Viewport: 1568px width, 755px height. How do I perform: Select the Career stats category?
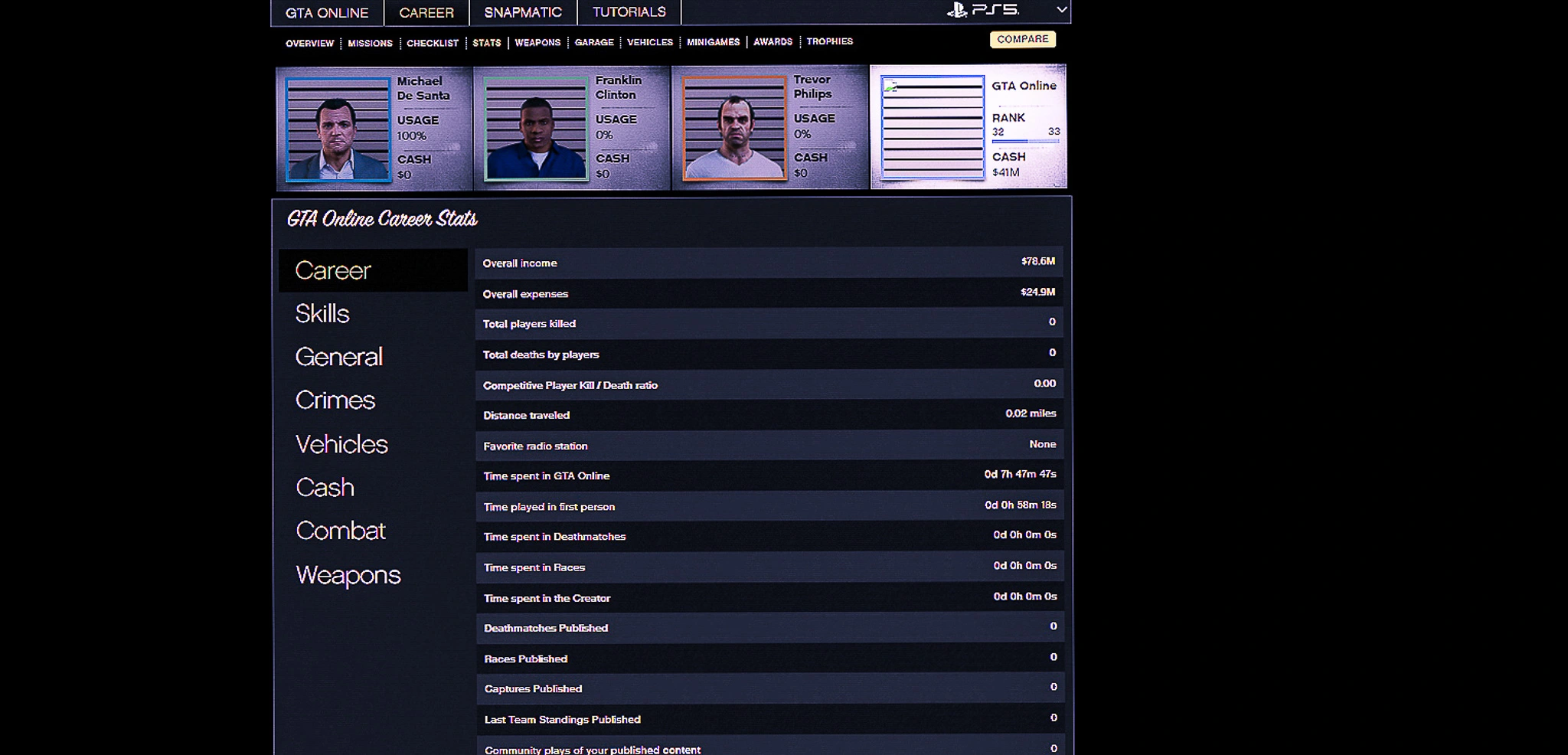point(373,270)
